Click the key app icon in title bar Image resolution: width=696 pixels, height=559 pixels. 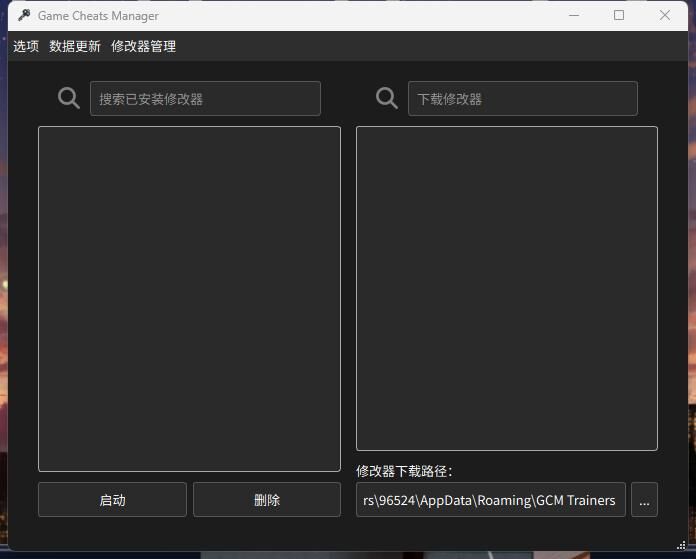coord(24,15)
